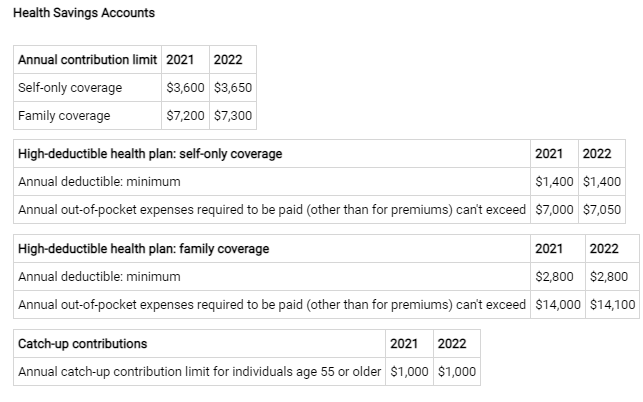
Task: Click the High-deductible self-only coverage table header
Action: pyautogui.click(x=150, y=153)
